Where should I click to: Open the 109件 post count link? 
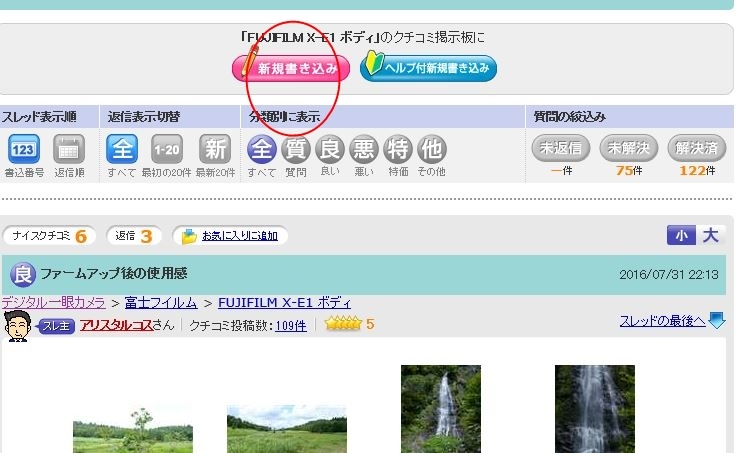(291, 325)
